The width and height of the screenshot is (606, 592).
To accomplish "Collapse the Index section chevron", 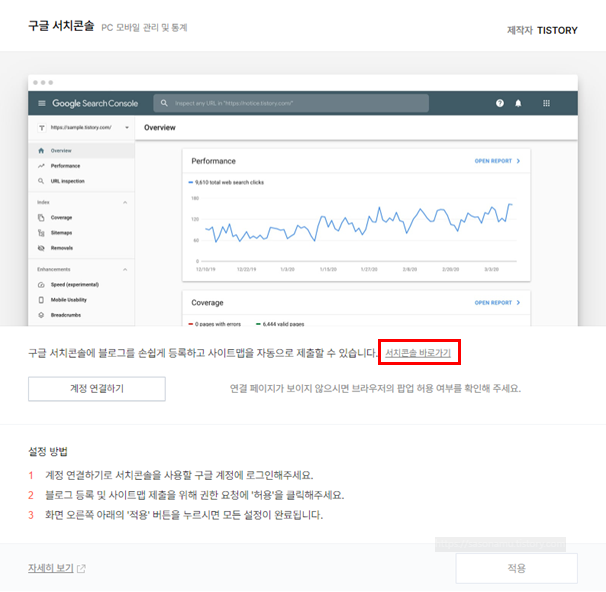I will pos(125,202).
